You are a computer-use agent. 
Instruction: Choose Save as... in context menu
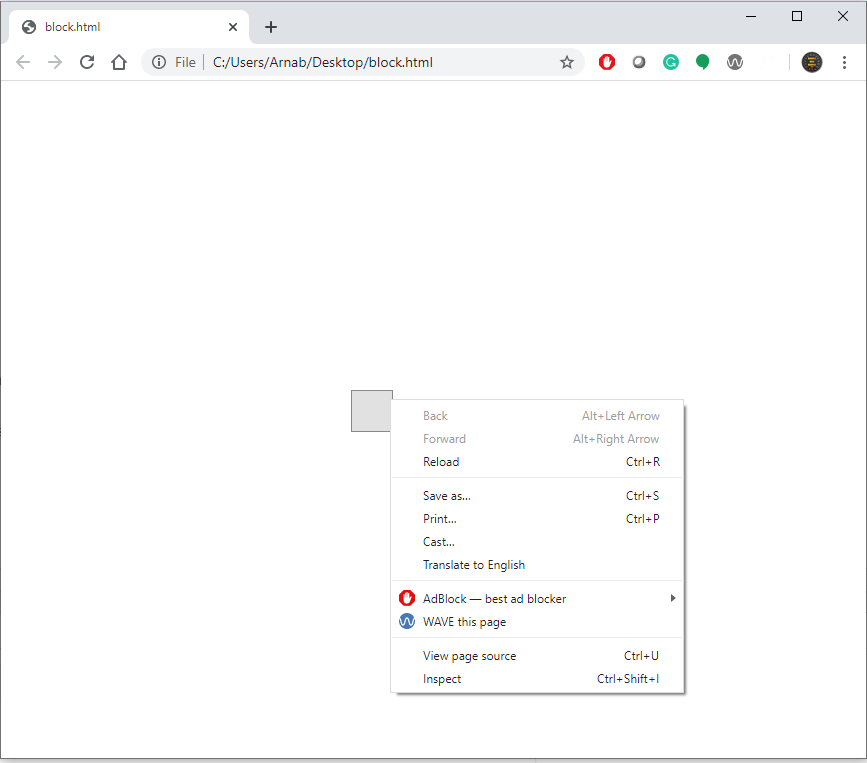(x=537, y=496)
